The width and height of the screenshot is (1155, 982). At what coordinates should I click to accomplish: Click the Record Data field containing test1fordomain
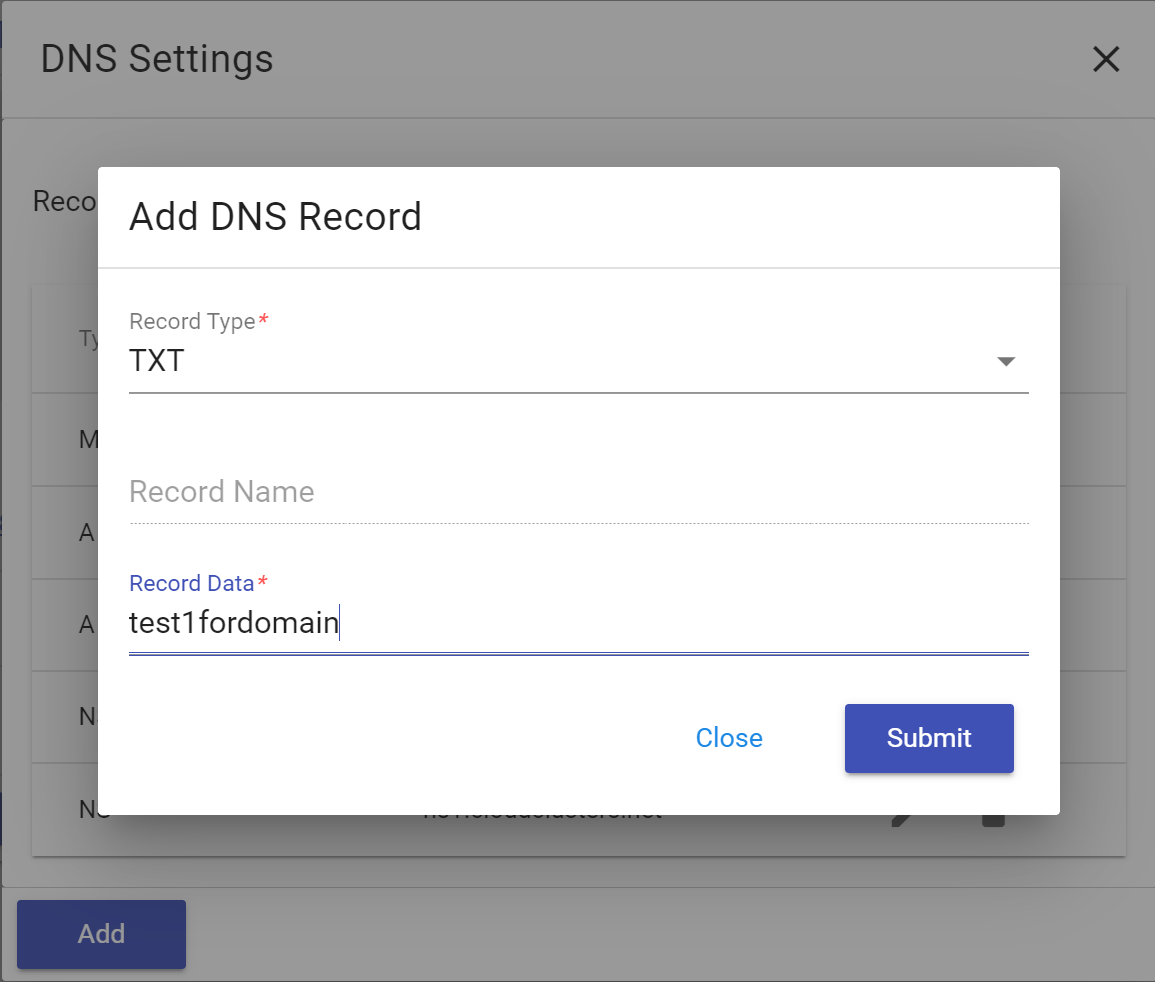[x=578, y=624]
